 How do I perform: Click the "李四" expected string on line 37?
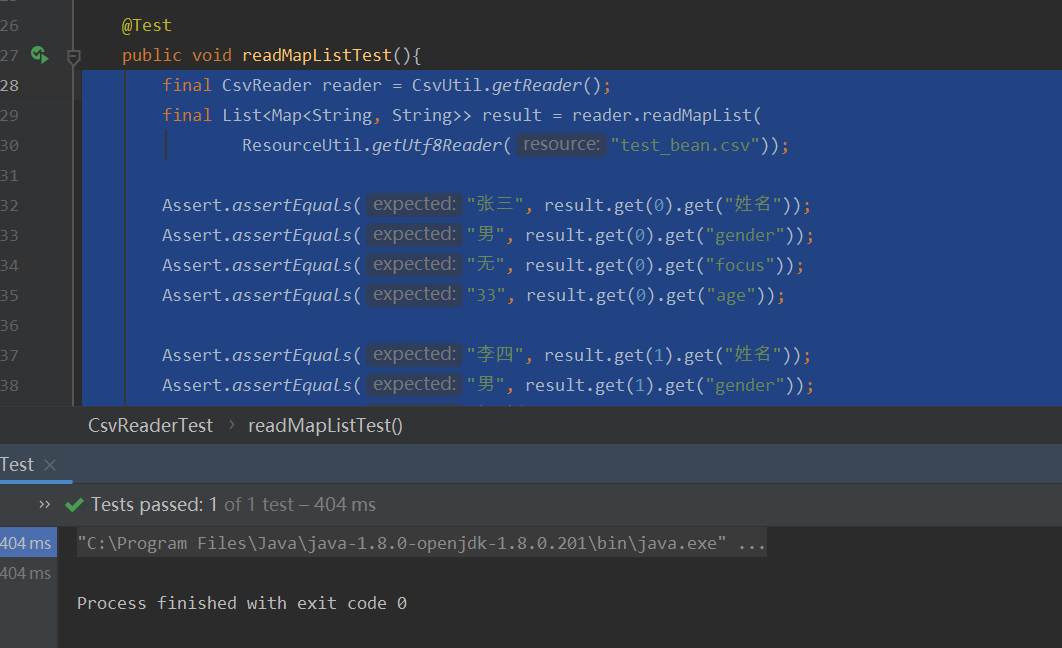click(x=494, y=355)
